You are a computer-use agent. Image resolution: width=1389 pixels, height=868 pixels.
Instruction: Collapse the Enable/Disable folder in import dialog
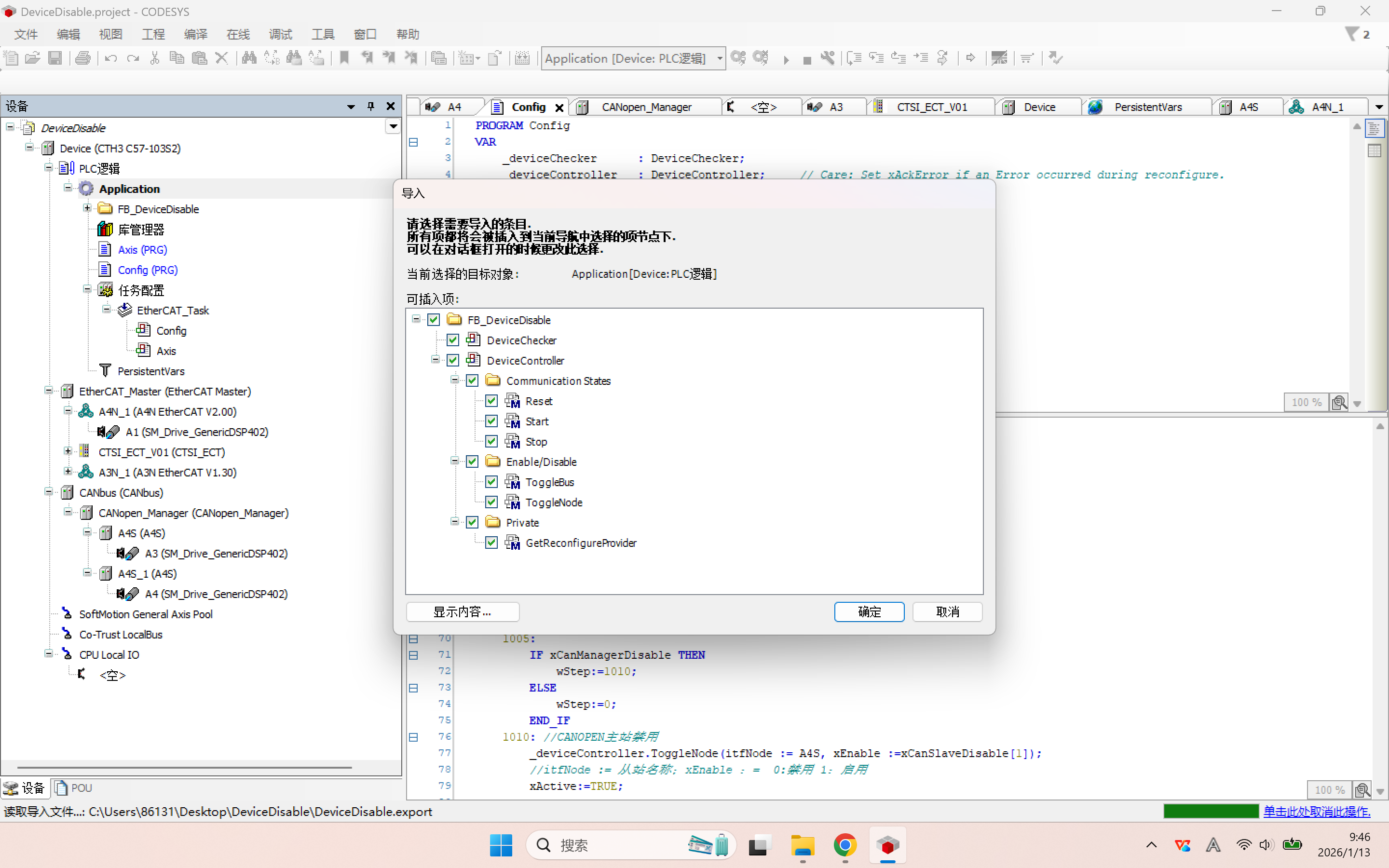coord(455,461)
